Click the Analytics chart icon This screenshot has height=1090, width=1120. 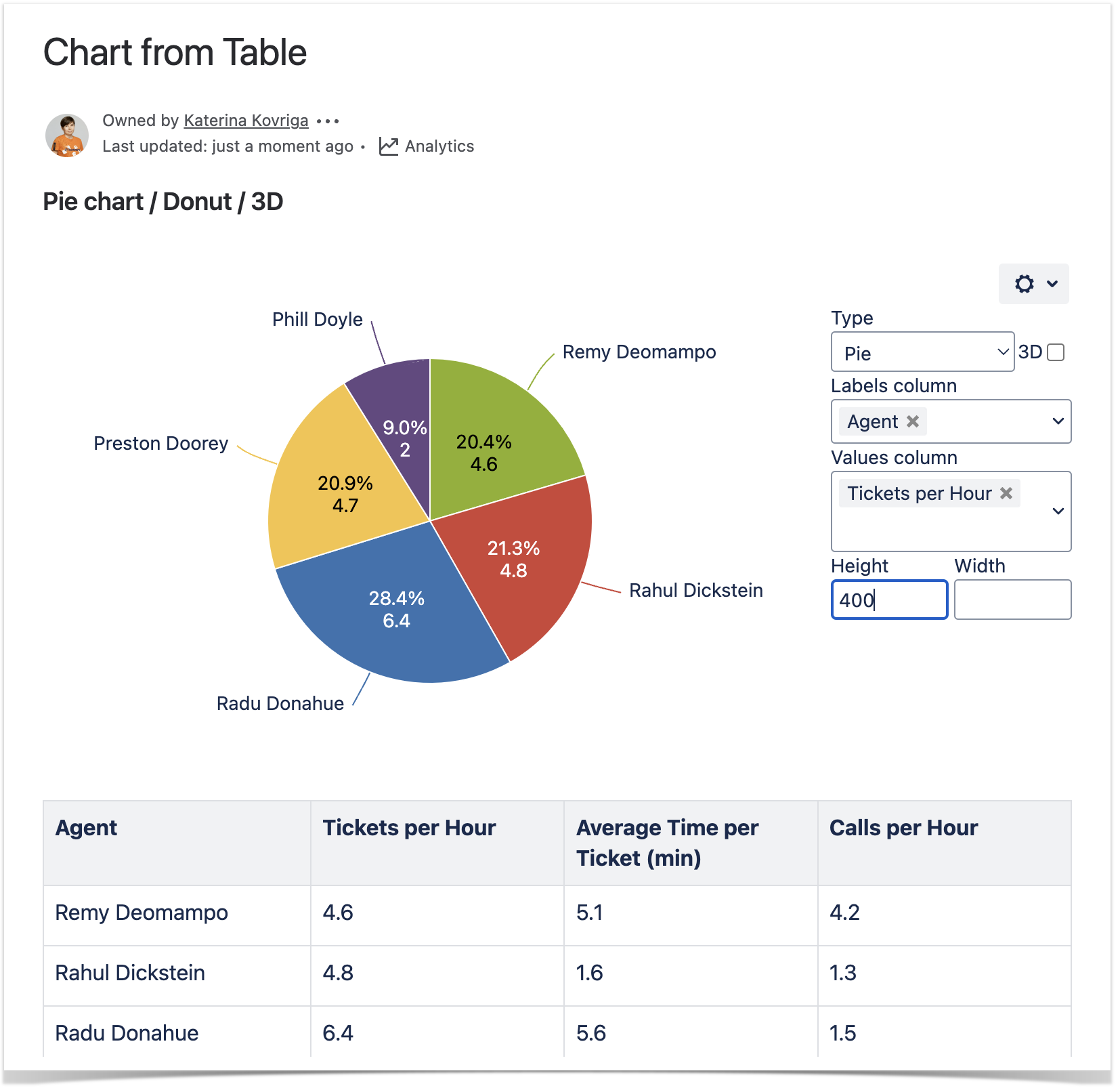click(x=389, y=146)
